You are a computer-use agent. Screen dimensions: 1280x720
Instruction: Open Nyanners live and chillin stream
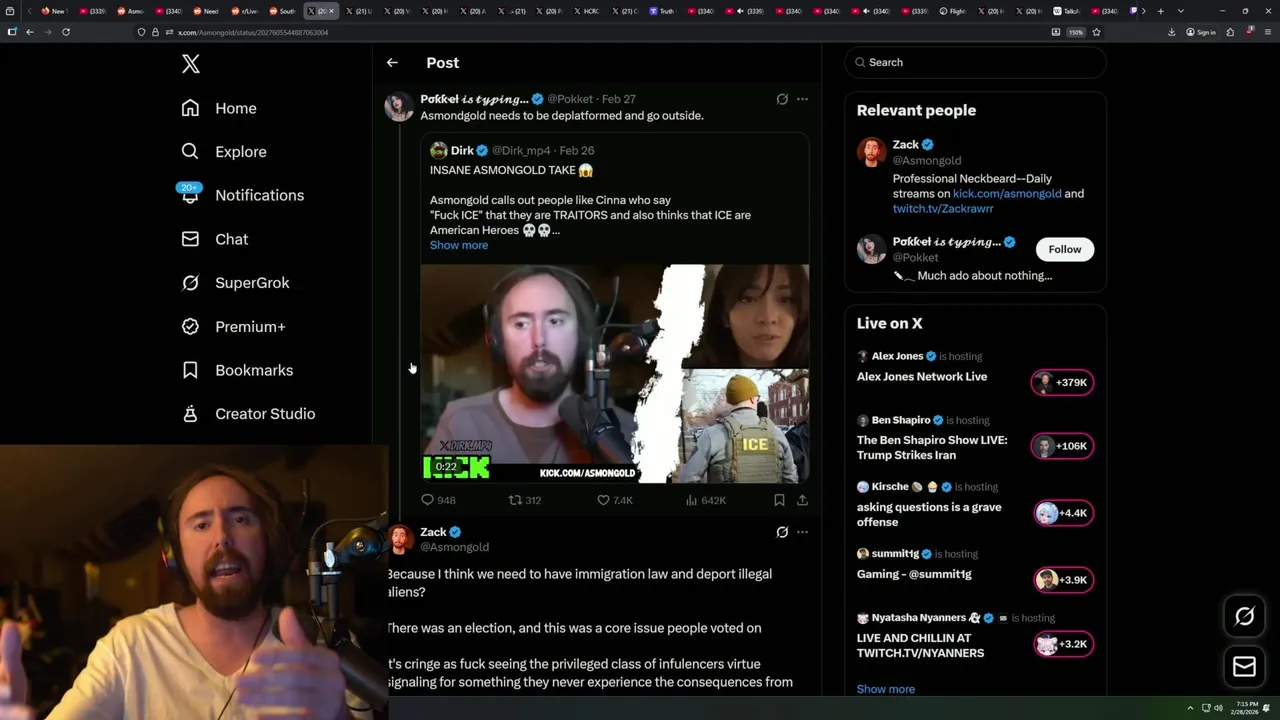pyautogui.click(x=920, y=645)
